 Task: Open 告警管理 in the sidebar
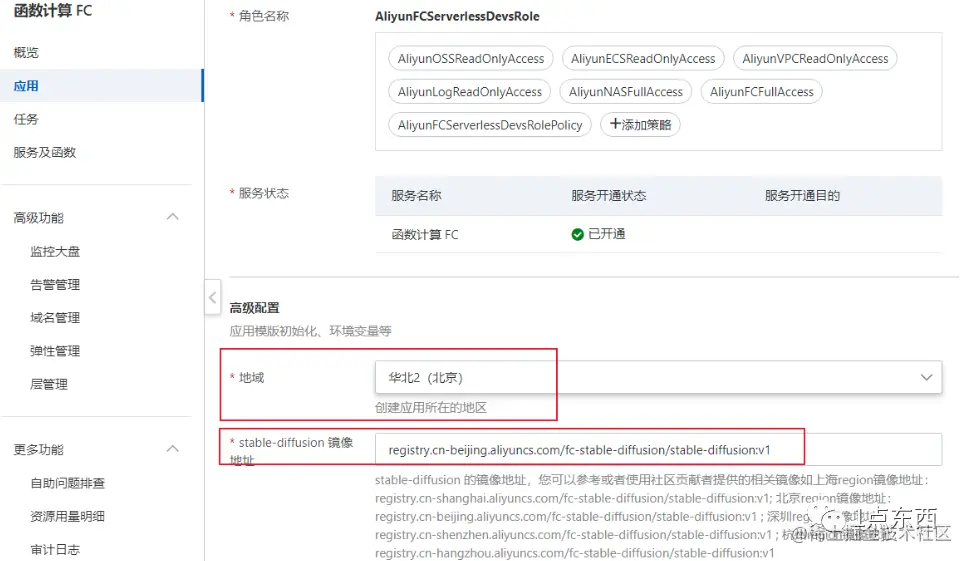(55, 285)
